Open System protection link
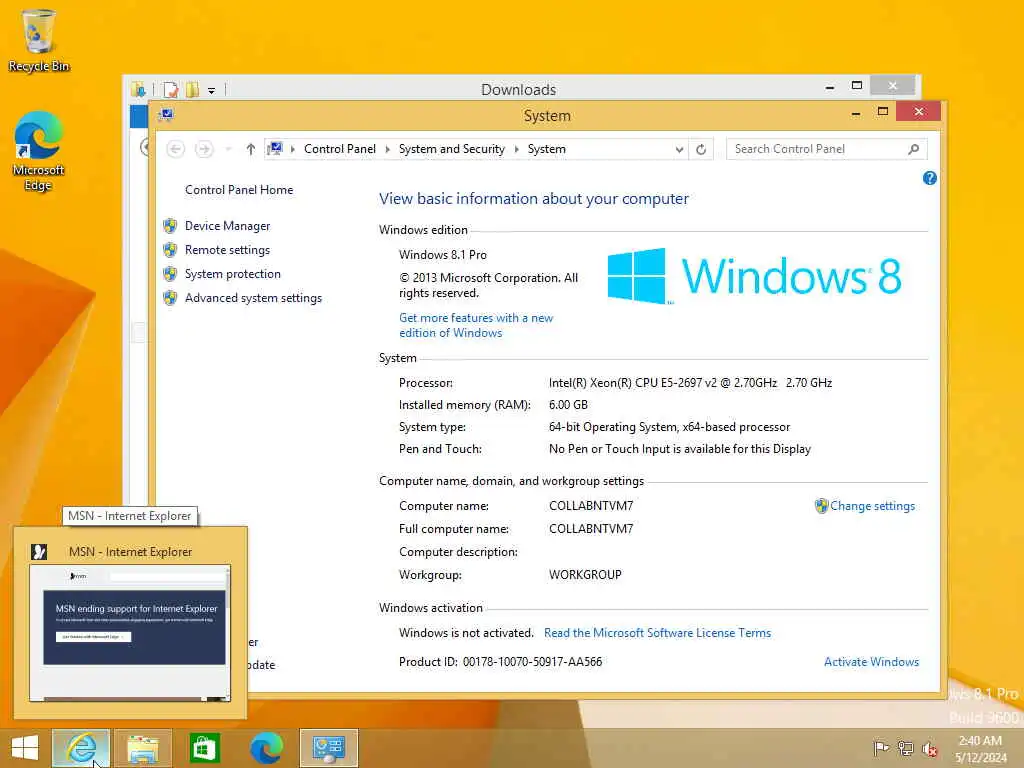 tap(232, 274)
